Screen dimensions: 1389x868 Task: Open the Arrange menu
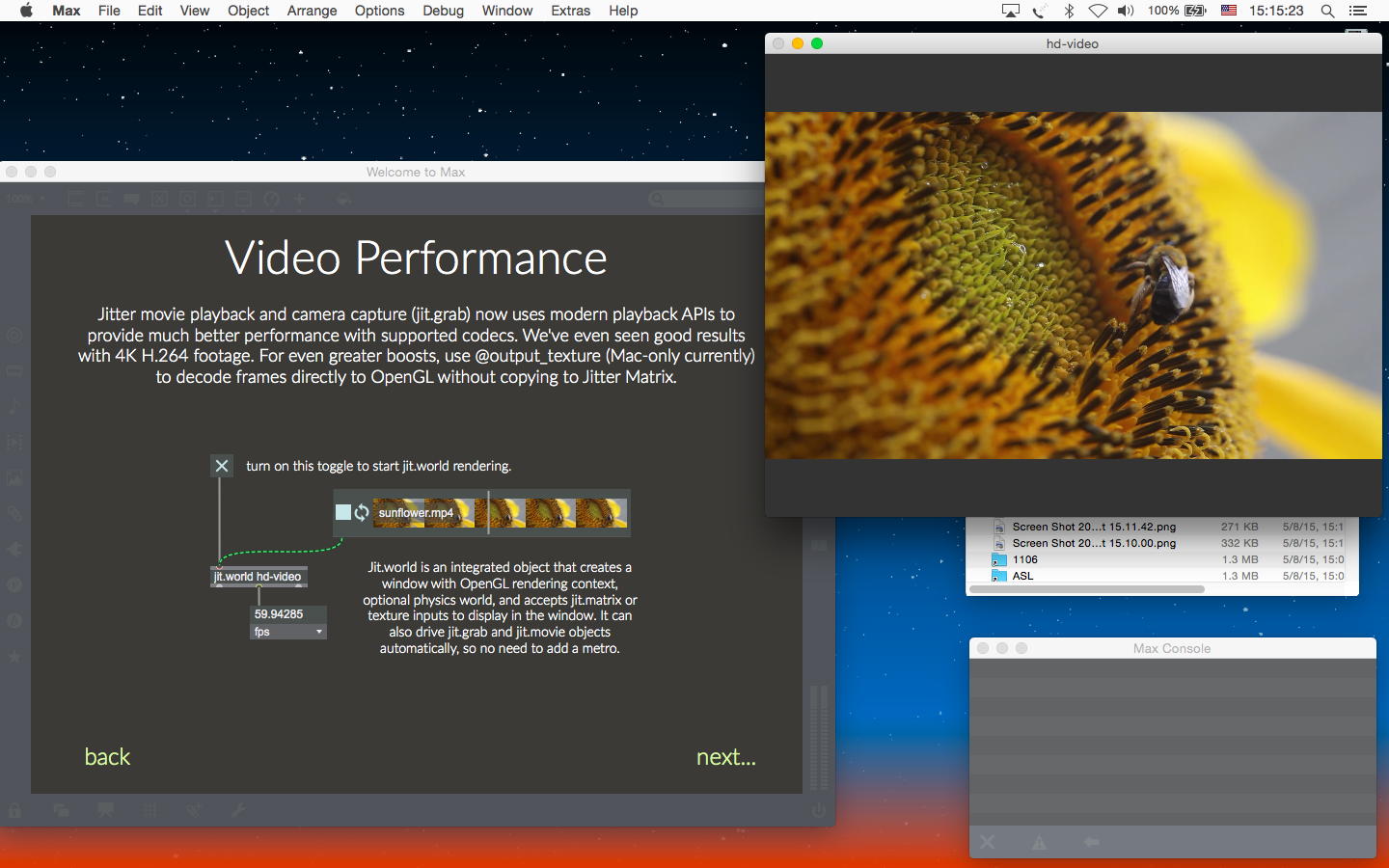pos(312,11)
